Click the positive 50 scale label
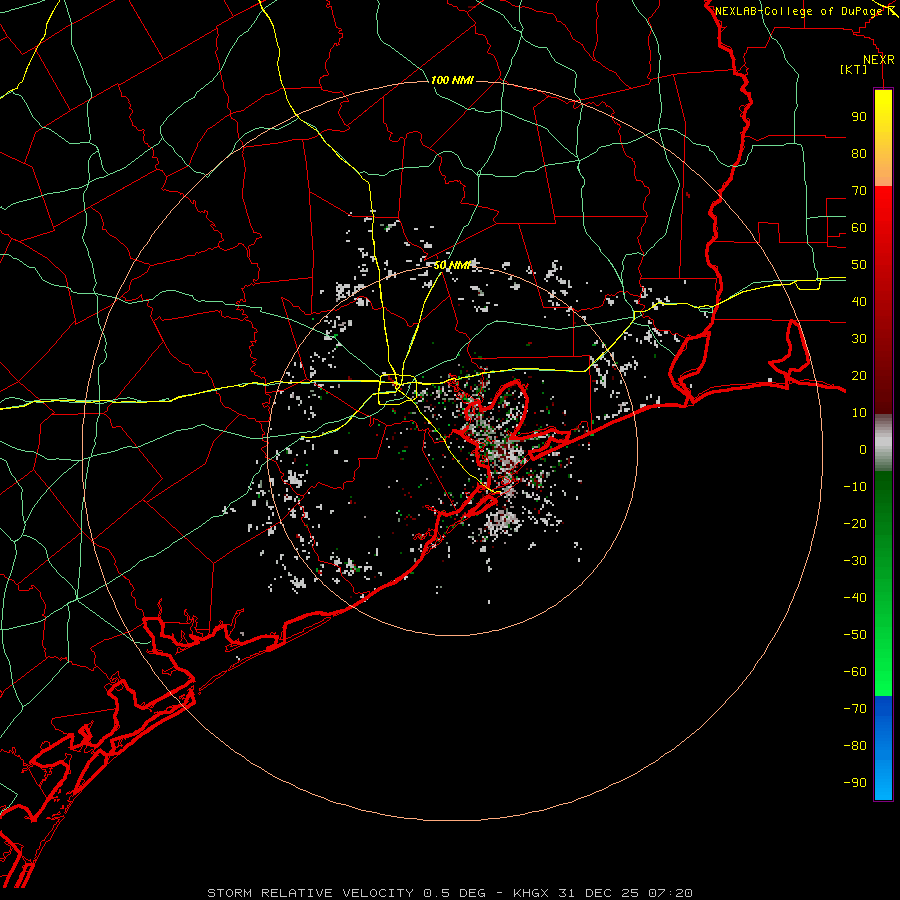The height and width of the screenshot is (900, 900). point(859,265)
